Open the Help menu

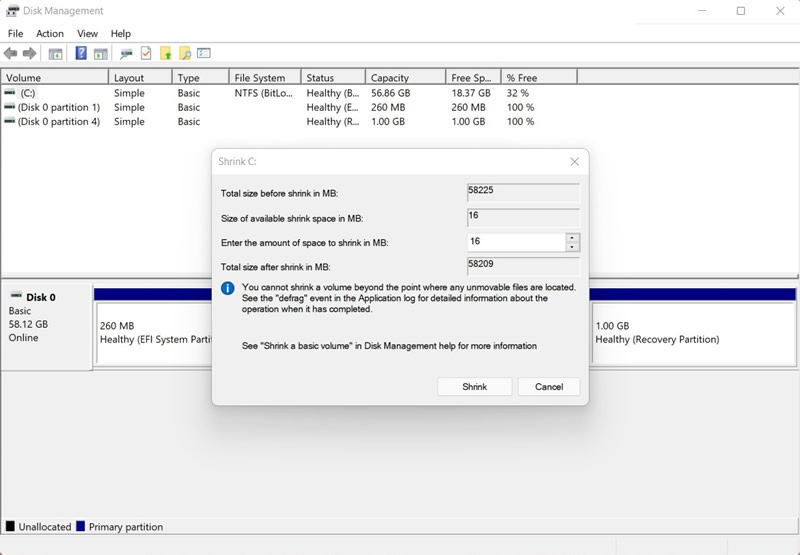coord(121,34)
